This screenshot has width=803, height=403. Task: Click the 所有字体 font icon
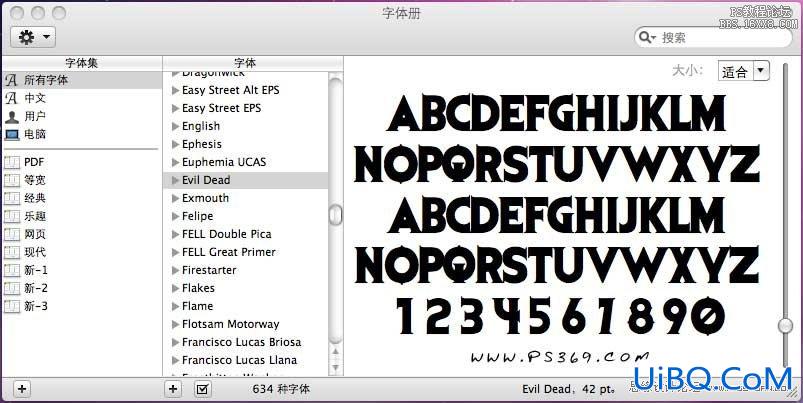click(x=11, y=80)
